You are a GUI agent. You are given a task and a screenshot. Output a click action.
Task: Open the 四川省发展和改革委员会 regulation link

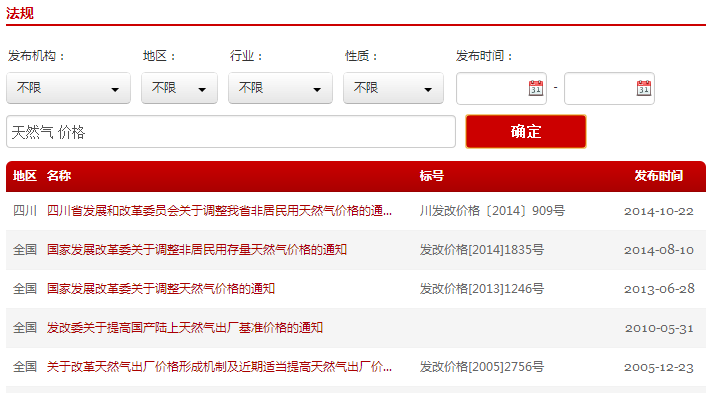click(219, 211)
